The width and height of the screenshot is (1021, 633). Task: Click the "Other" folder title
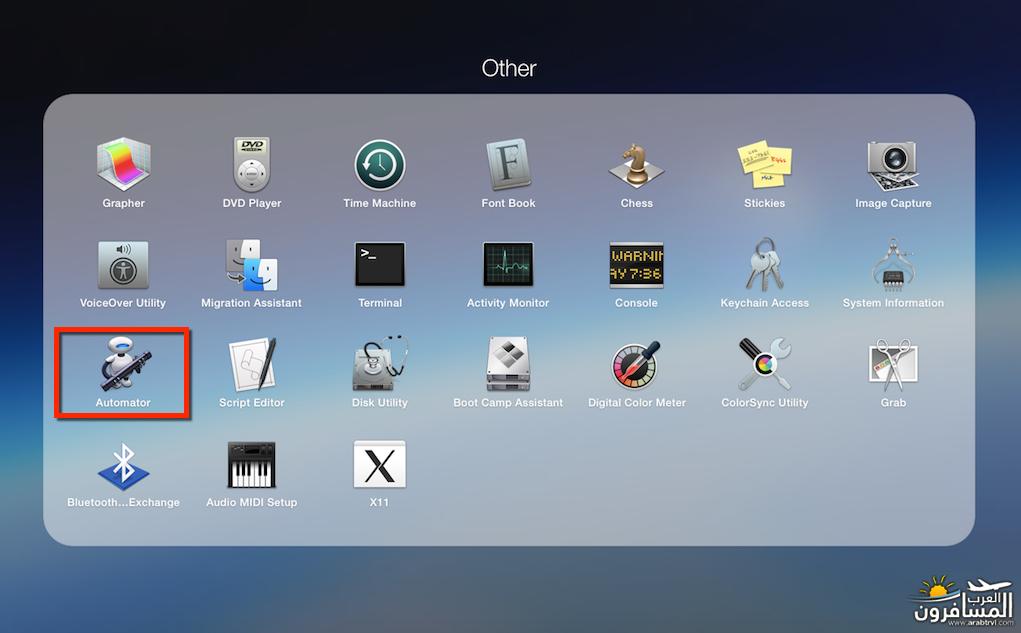509,68
